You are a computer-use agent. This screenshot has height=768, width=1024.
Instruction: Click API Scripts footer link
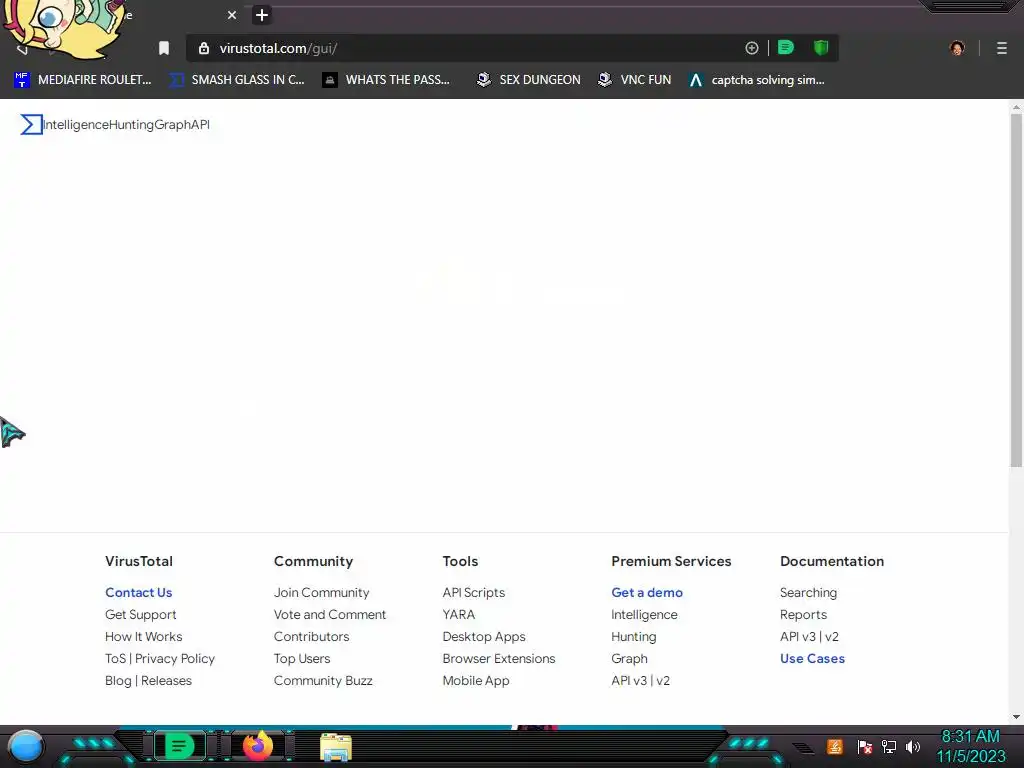pos(473,592)
